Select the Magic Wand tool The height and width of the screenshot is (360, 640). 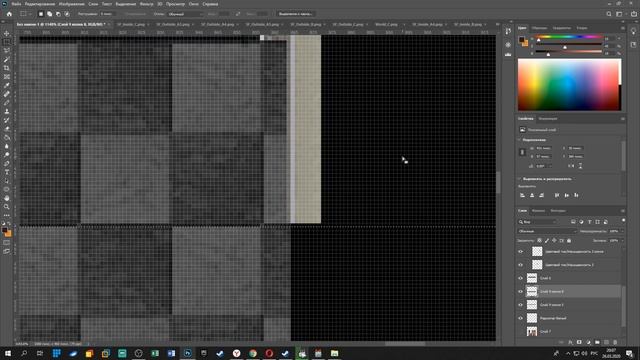(x=7, y=59)
